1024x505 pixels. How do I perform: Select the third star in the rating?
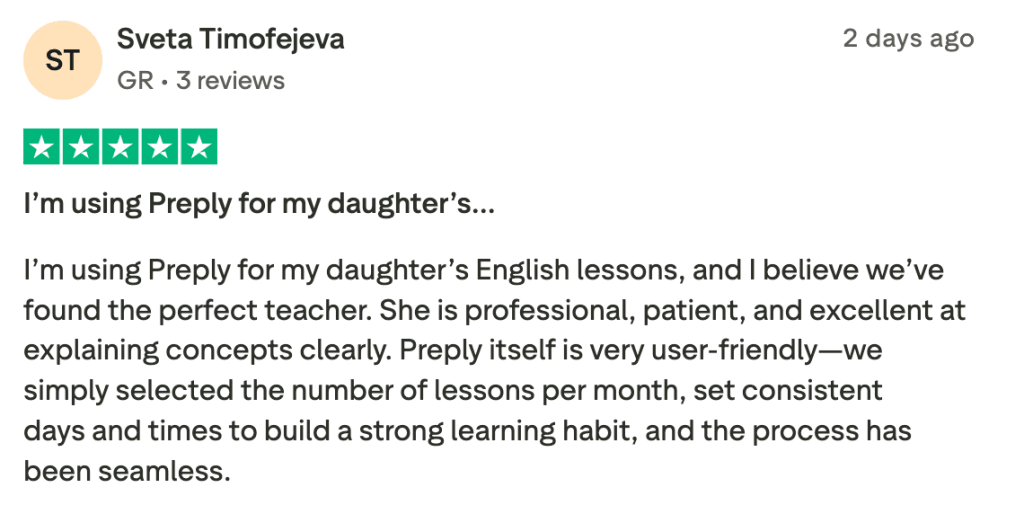coord(120,148)
